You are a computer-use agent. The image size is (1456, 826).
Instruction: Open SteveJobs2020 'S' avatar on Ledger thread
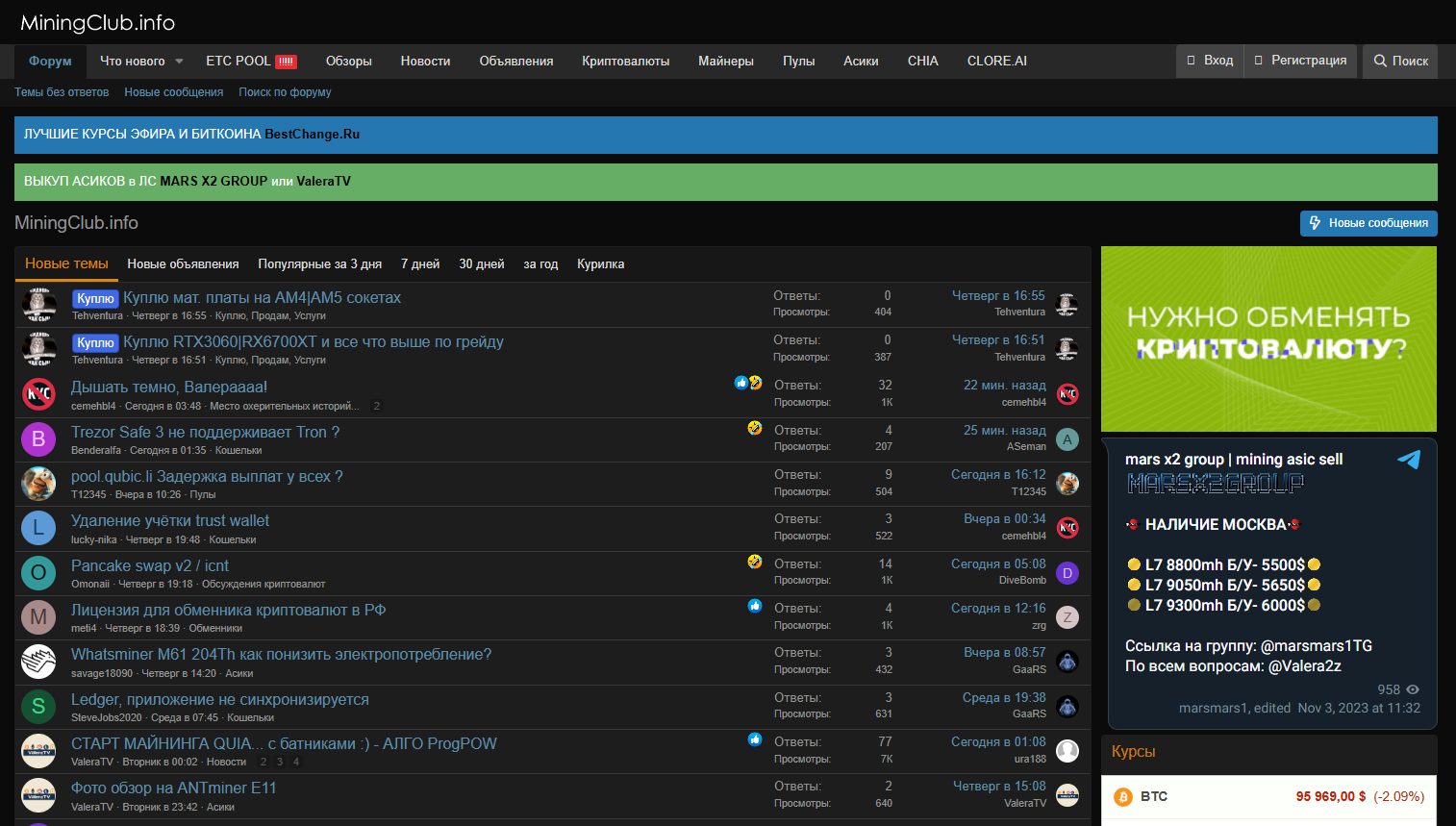pos(38,707)
